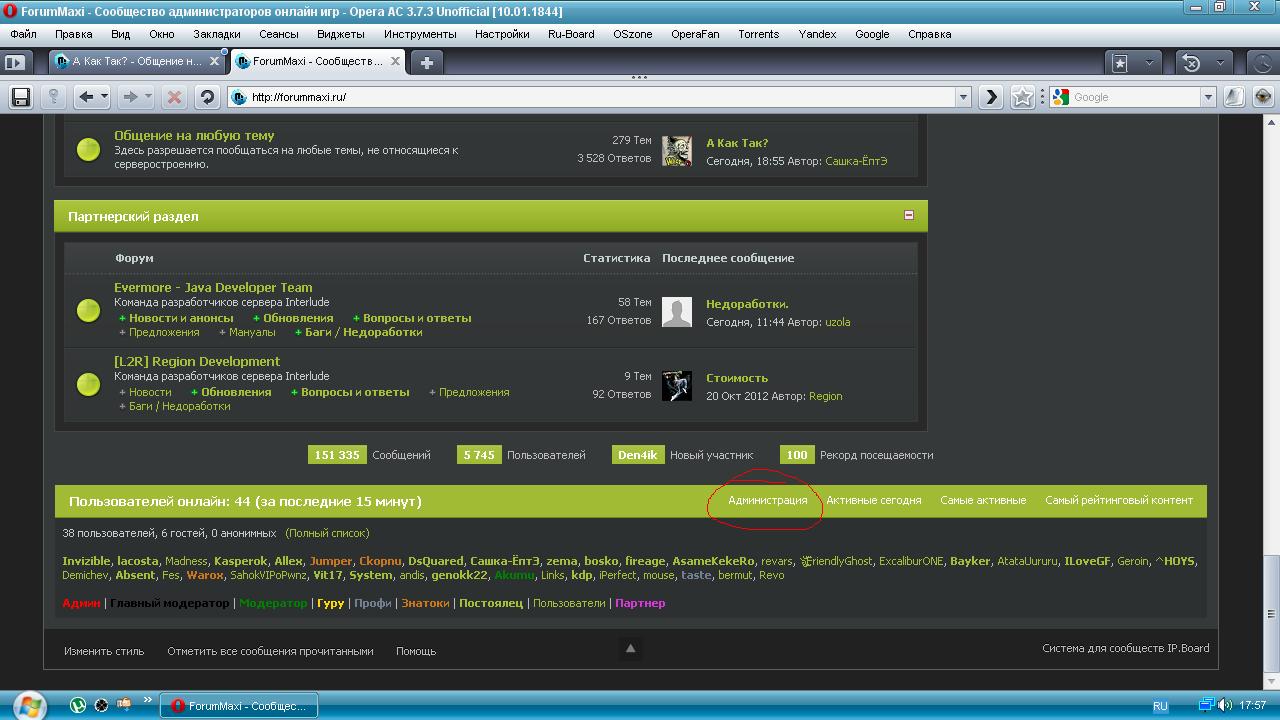This screenshot has height=720, width=1280.
Task: Open the bookmarks panel dropdown arrow
Action: point(1149,62)
